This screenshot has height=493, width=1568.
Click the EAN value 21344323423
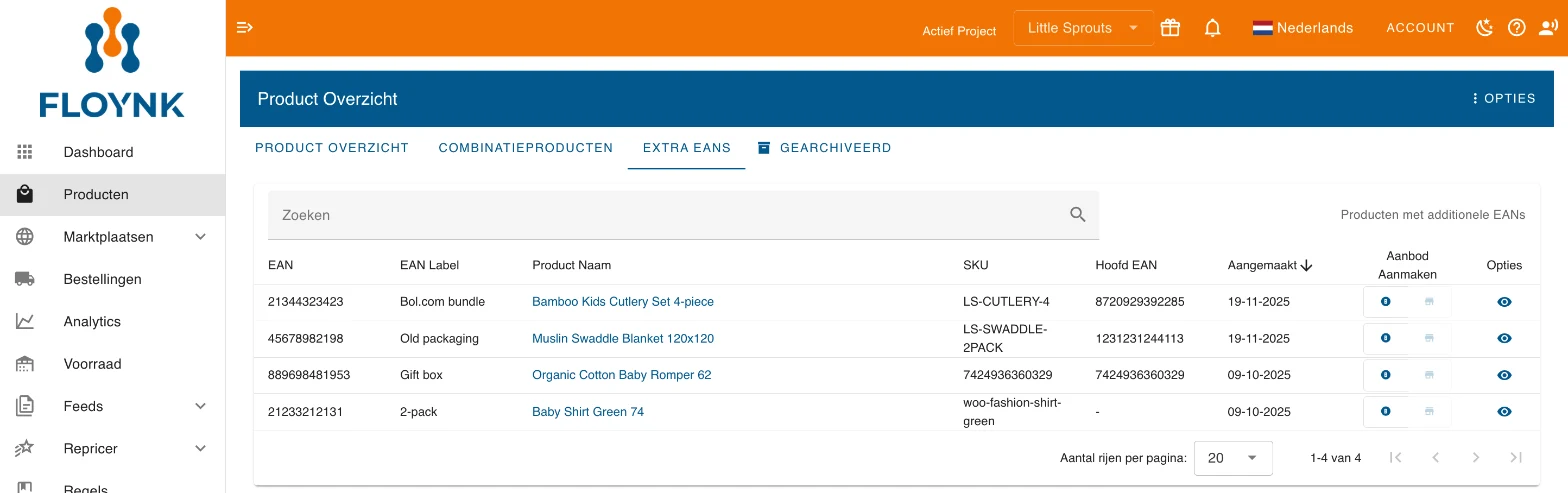click(305, 301)
